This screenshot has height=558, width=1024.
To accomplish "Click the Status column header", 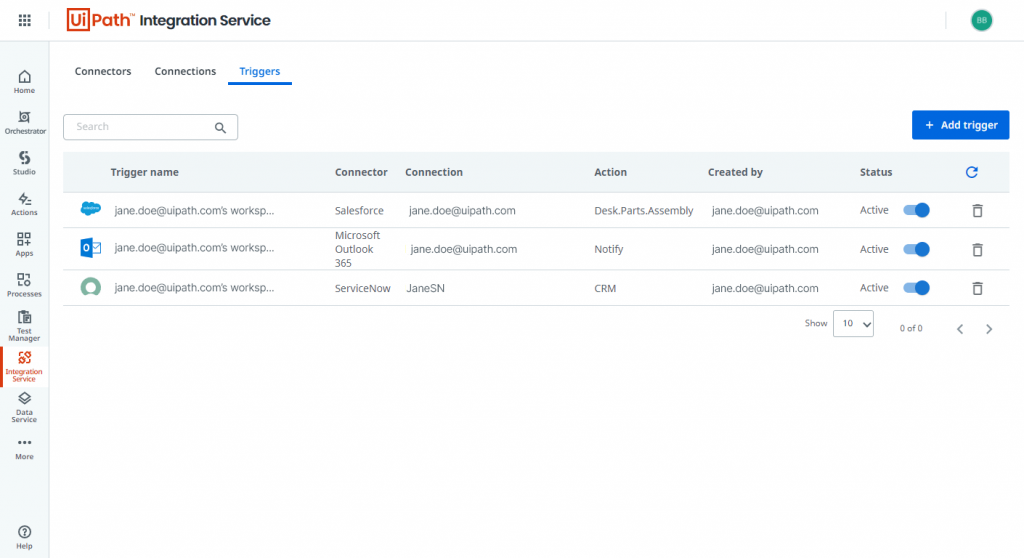I will coord(876,172).
